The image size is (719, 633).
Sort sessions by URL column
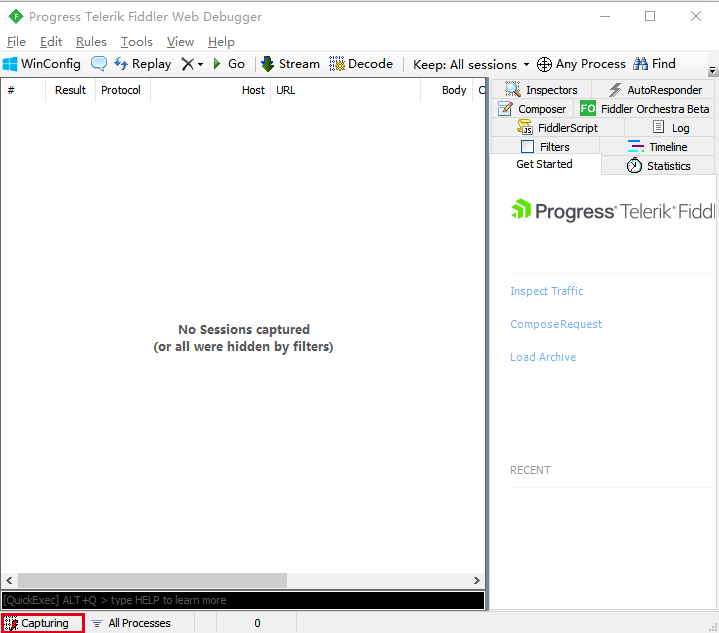(x=345, y=90)
